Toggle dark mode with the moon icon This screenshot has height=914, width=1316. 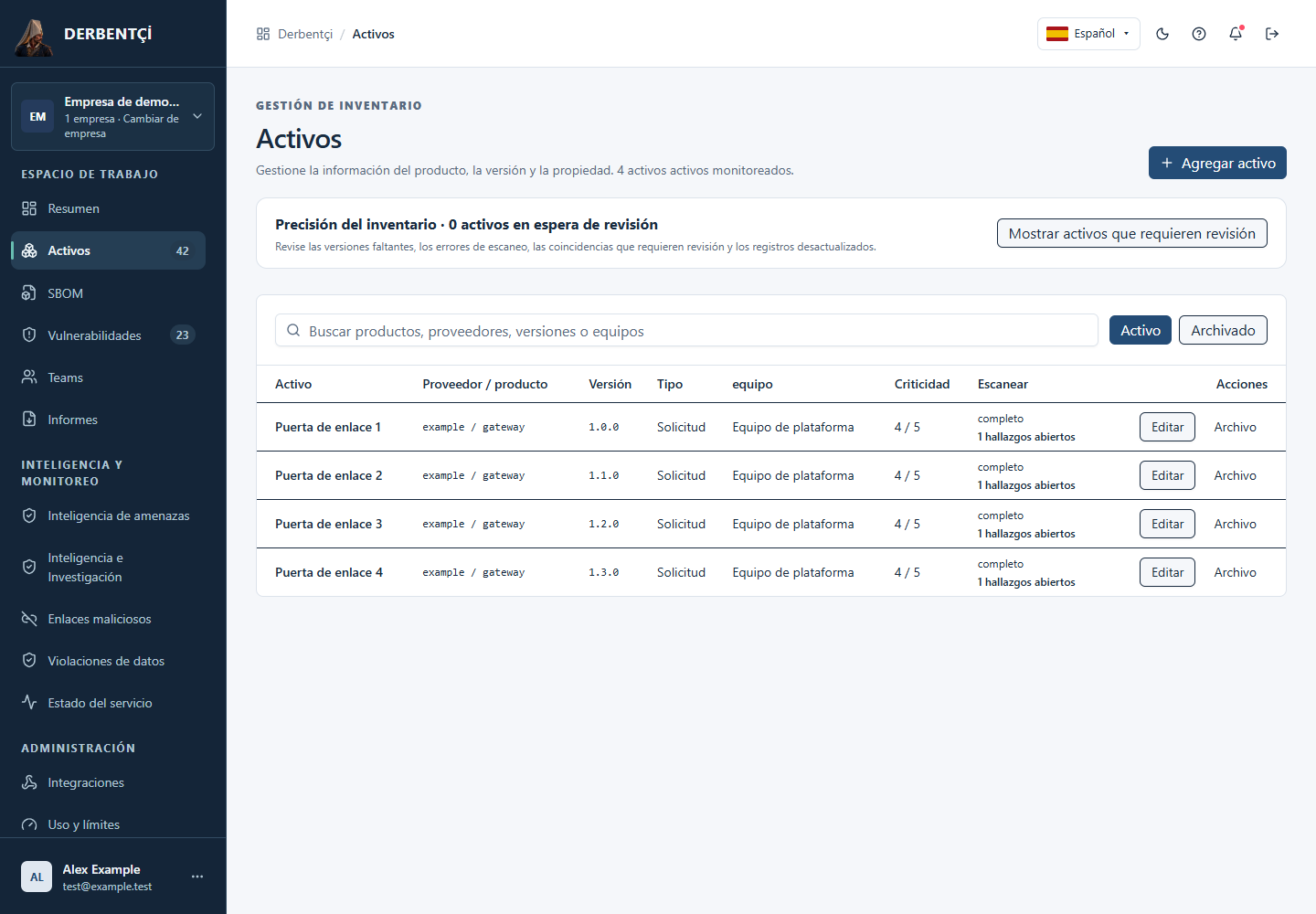1162,34
